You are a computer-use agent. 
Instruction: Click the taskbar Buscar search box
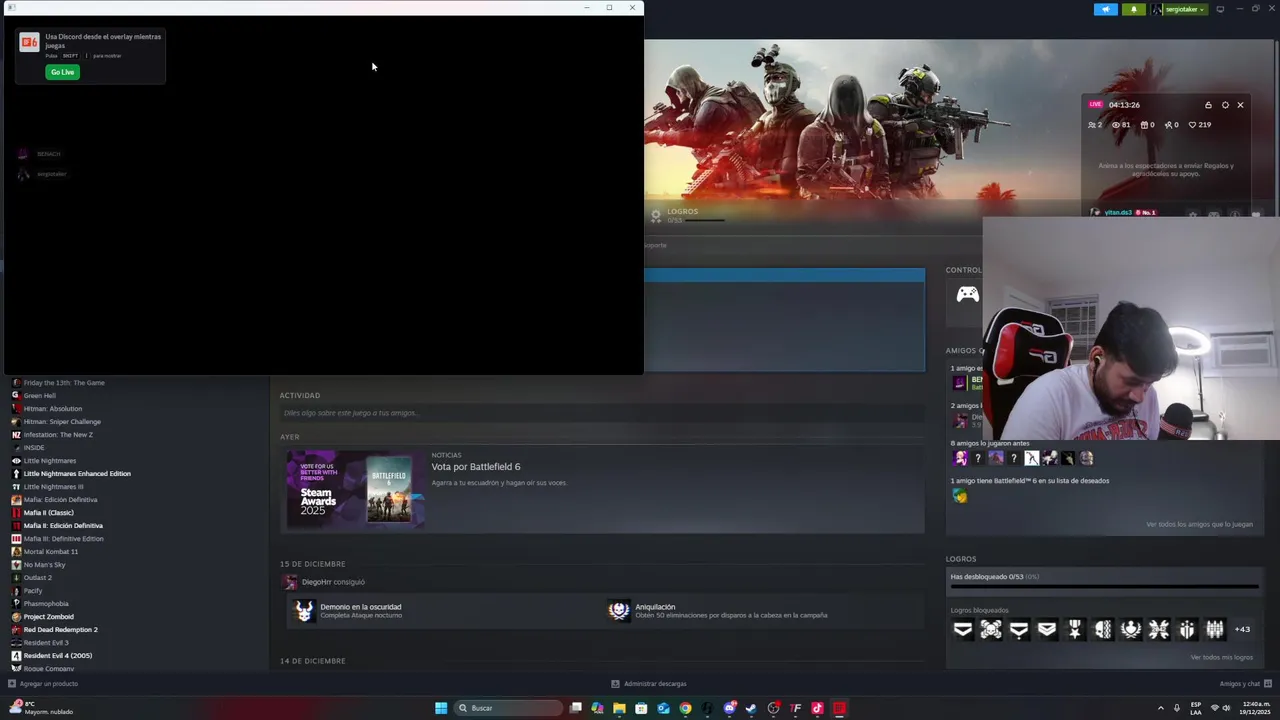pyautogui.click(x=508, y=708)
